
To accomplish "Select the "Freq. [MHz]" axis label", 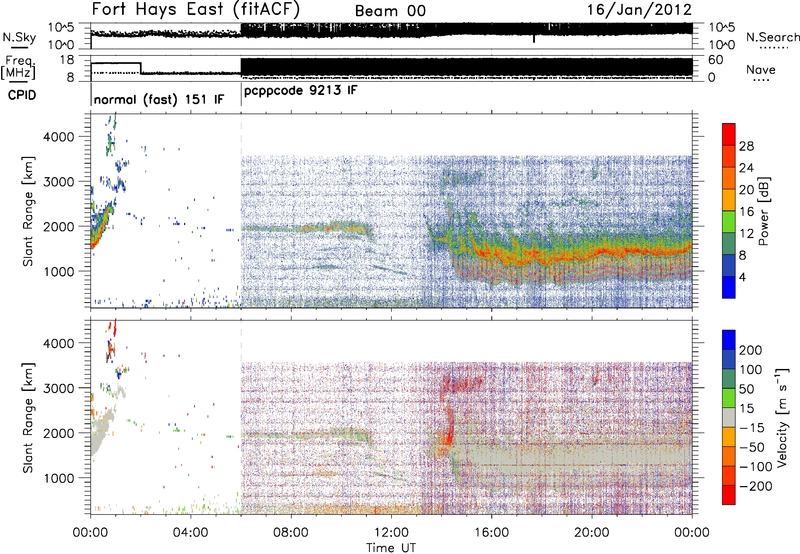I will (19, 67).
